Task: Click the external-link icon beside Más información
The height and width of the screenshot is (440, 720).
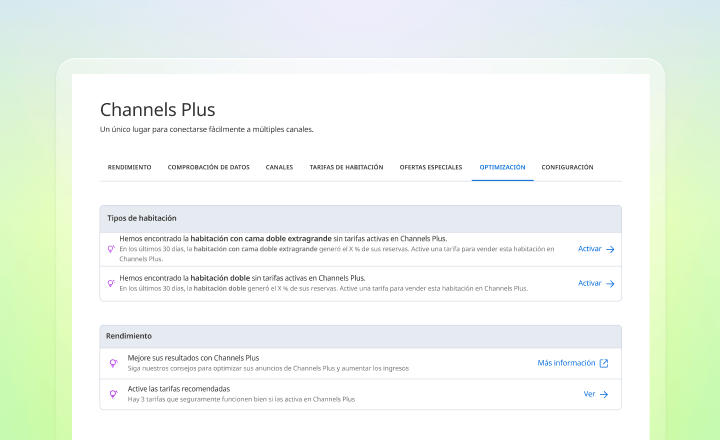Action: (604, 363)
